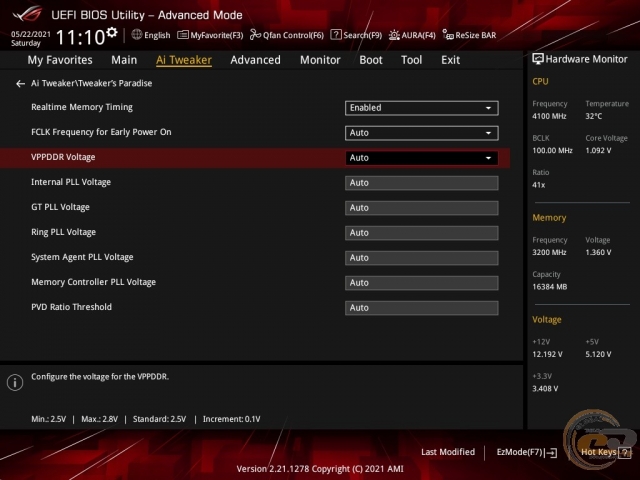The height and width of the screenshot is (480, 640).
Task: Select the GT PLL Voltage label
Action: click(x=60, y=207)
